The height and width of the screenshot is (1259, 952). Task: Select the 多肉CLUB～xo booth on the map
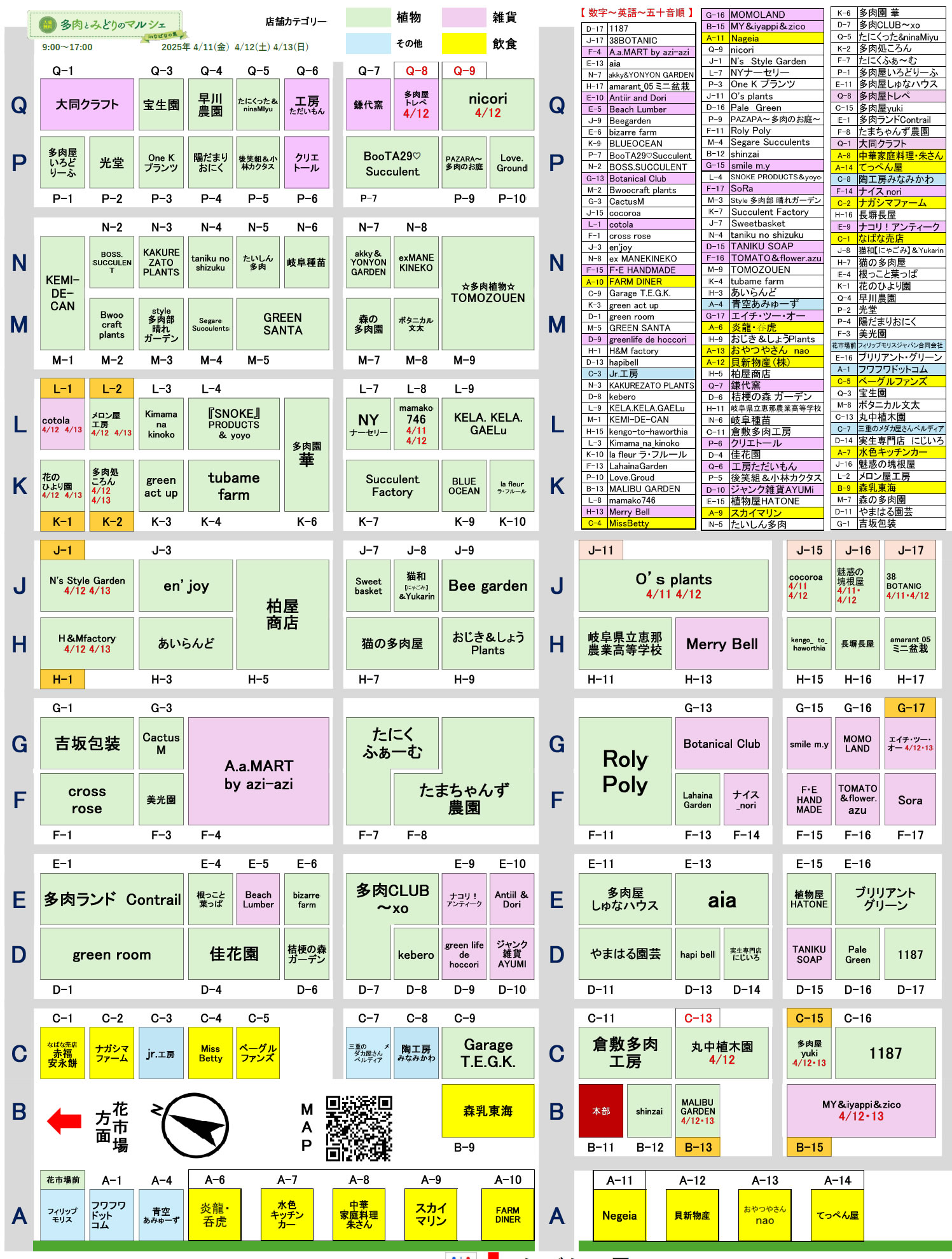pyautogui.click(x=392, y=899)
